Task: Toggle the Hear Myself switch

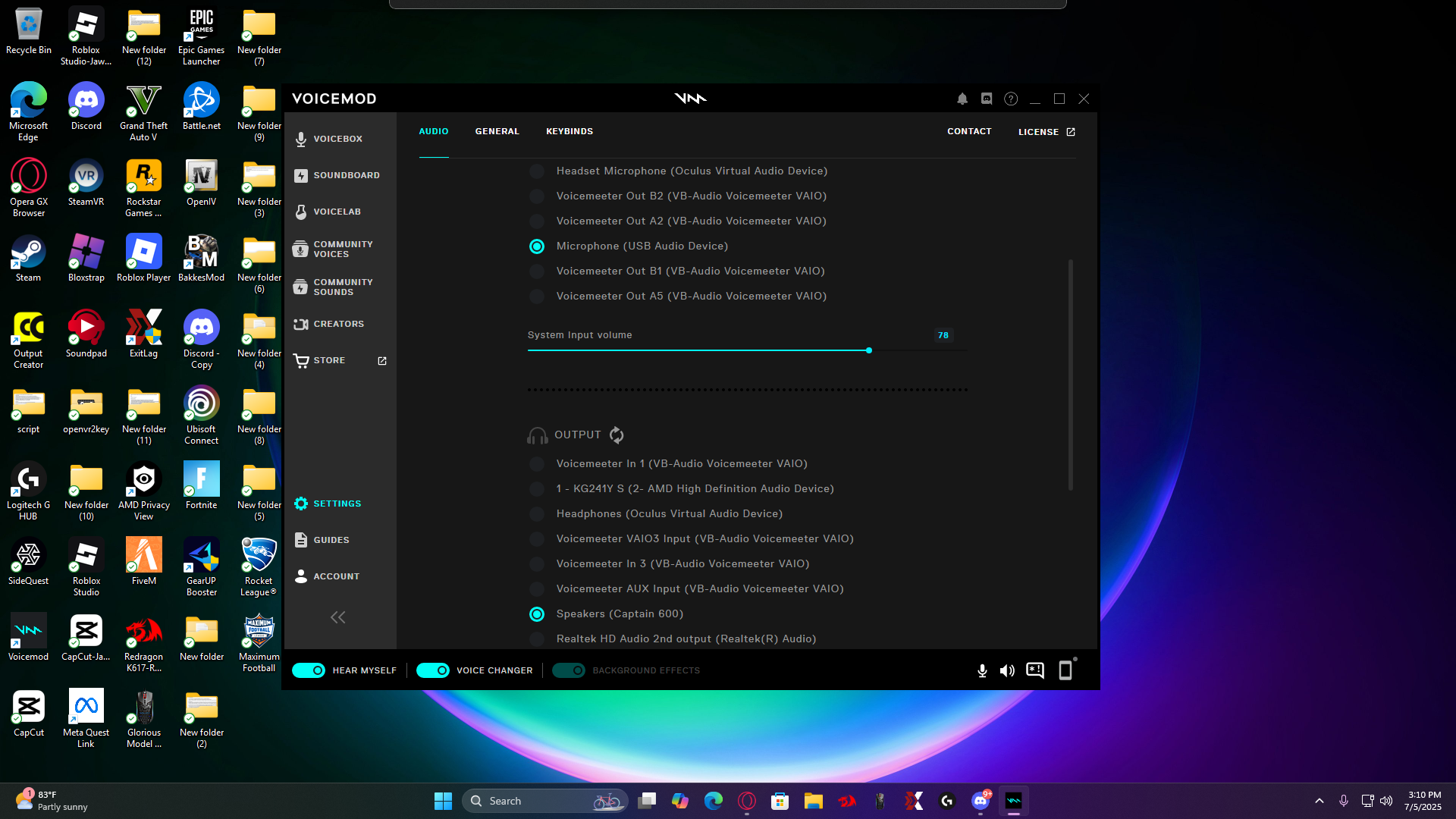Action: pyautogui.click(x=309, y=670)
